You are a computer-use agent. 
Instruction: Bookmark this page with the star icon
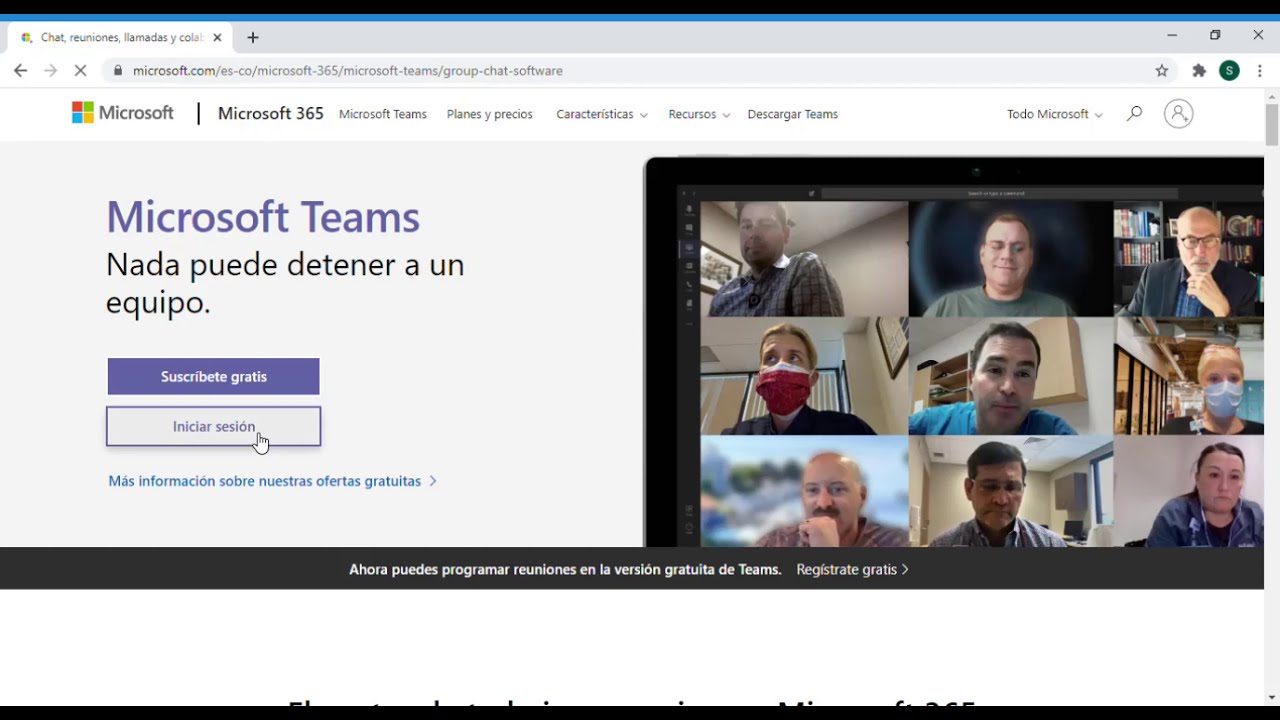pos(1162,70)
